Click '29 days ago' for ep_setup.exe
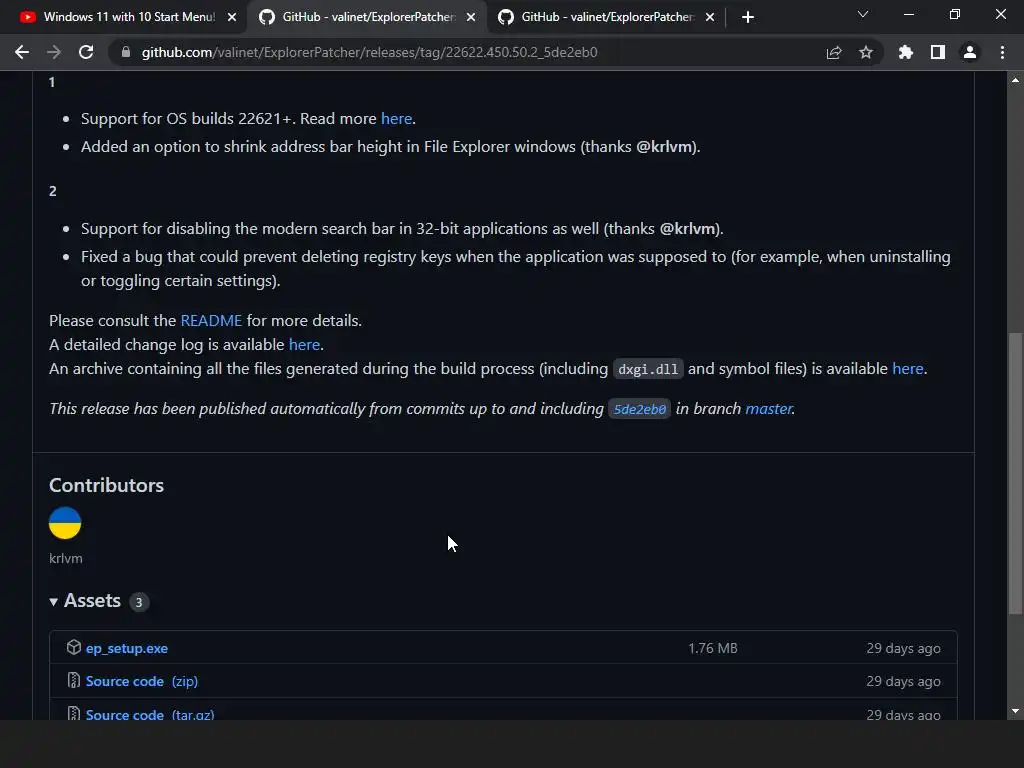 pos(903,648)
